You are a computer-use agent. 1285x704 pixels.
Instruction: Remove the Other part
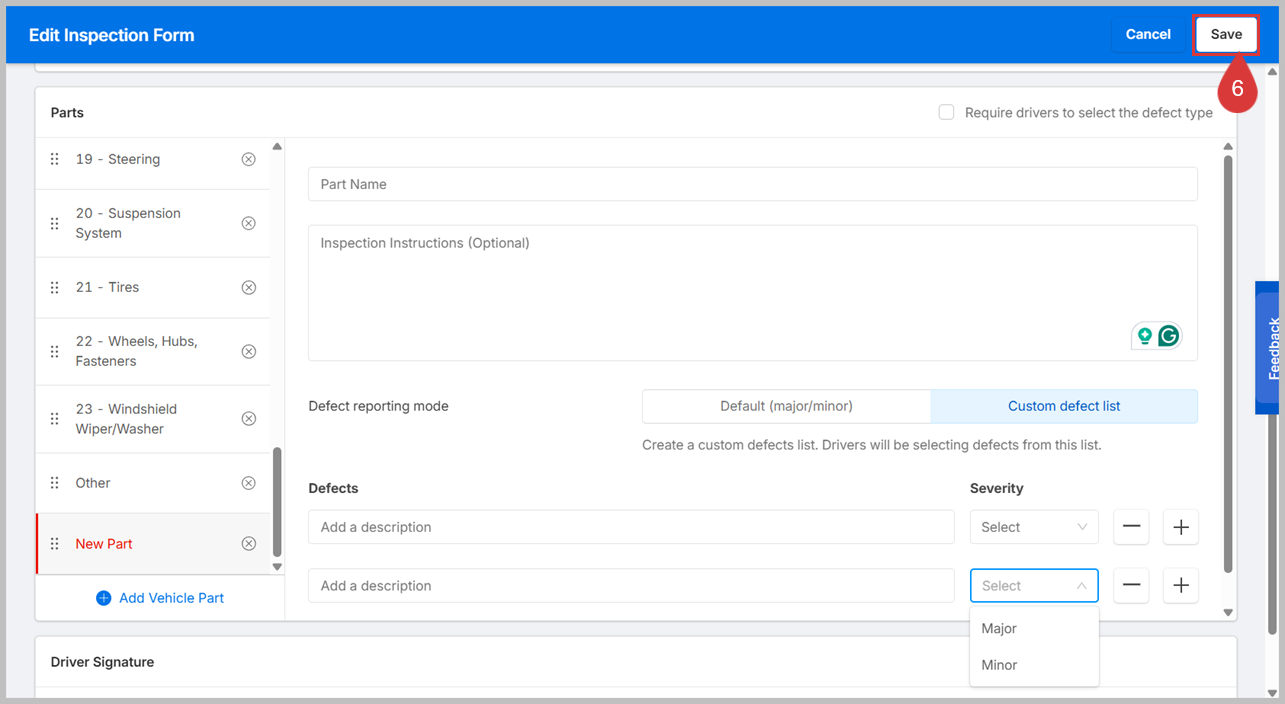[x=248, y=483]
